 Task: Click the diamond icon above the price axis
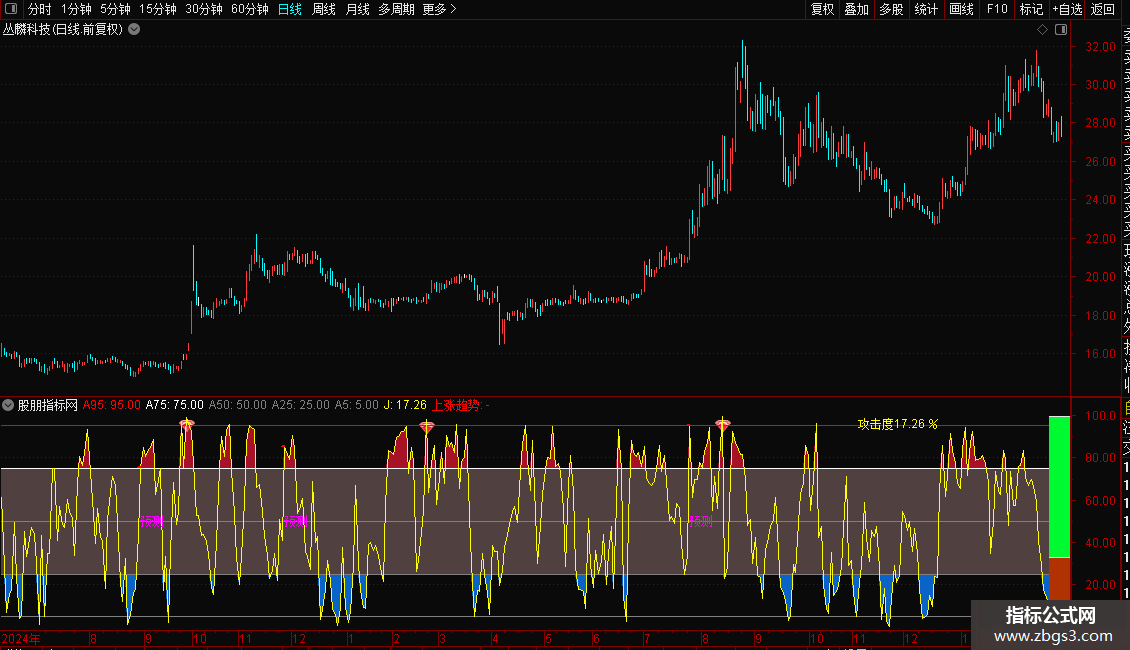click(1042, 30)
